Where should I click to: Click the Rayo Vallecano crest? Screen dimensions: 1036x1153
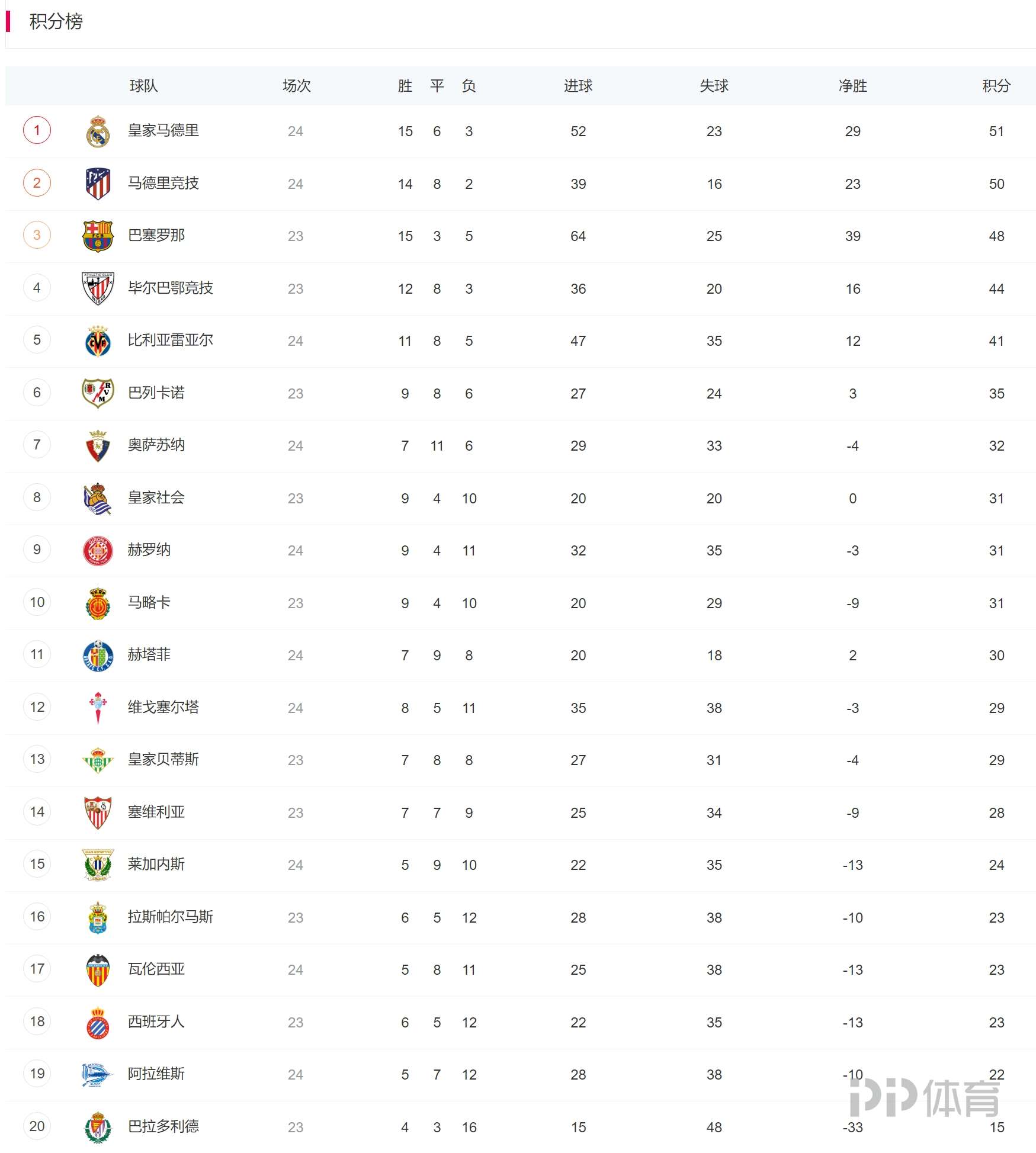click(x=98, y=393)
